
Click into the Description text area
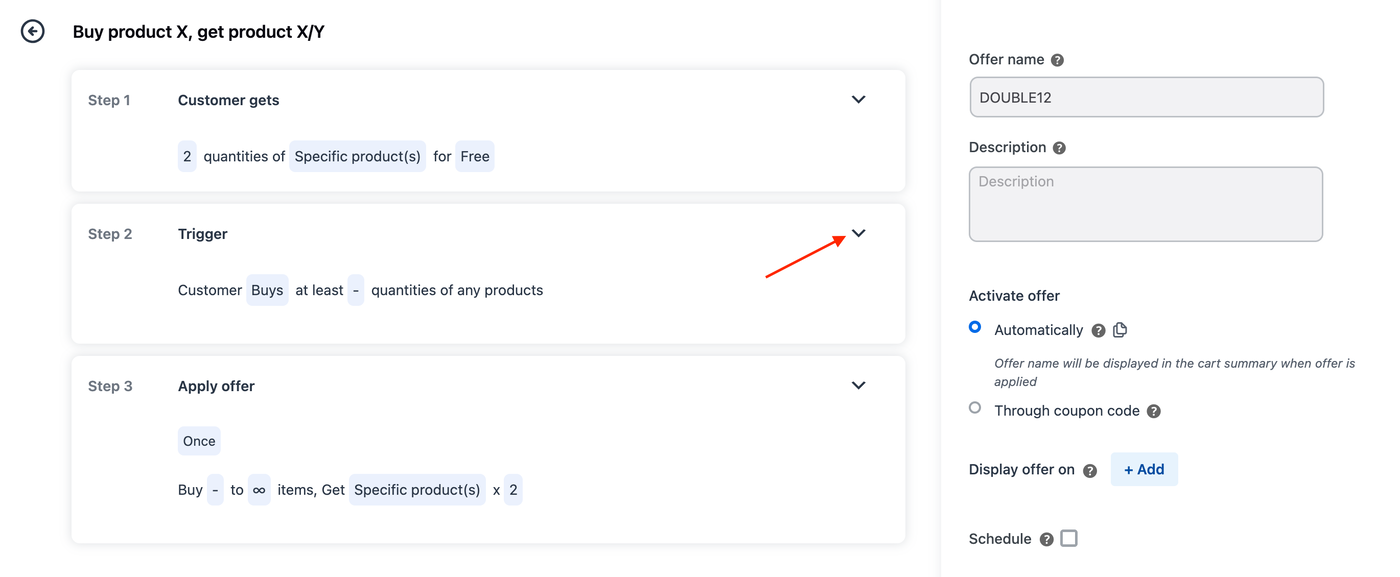[x=1146, y=205]
